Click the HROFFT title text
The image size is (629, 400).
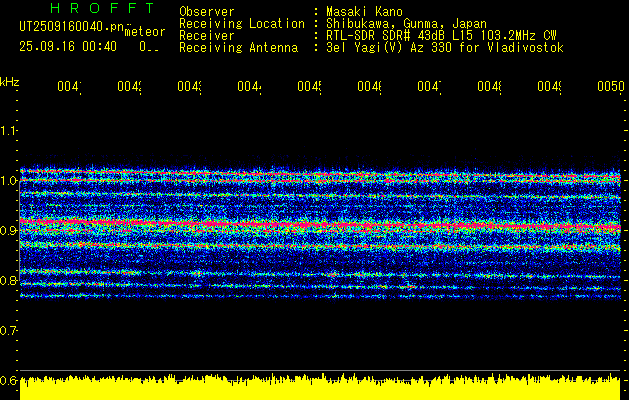[88, 9]
